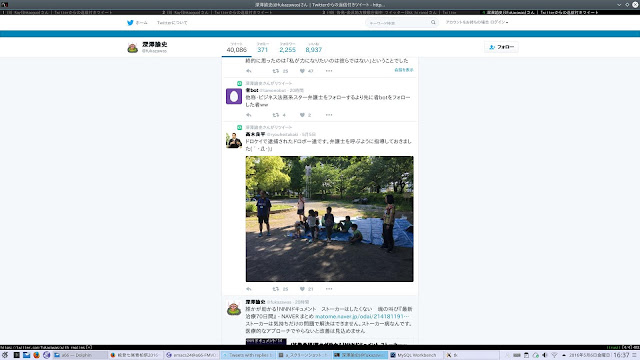Open the followers tab showing 2,255

coord(287,47)
